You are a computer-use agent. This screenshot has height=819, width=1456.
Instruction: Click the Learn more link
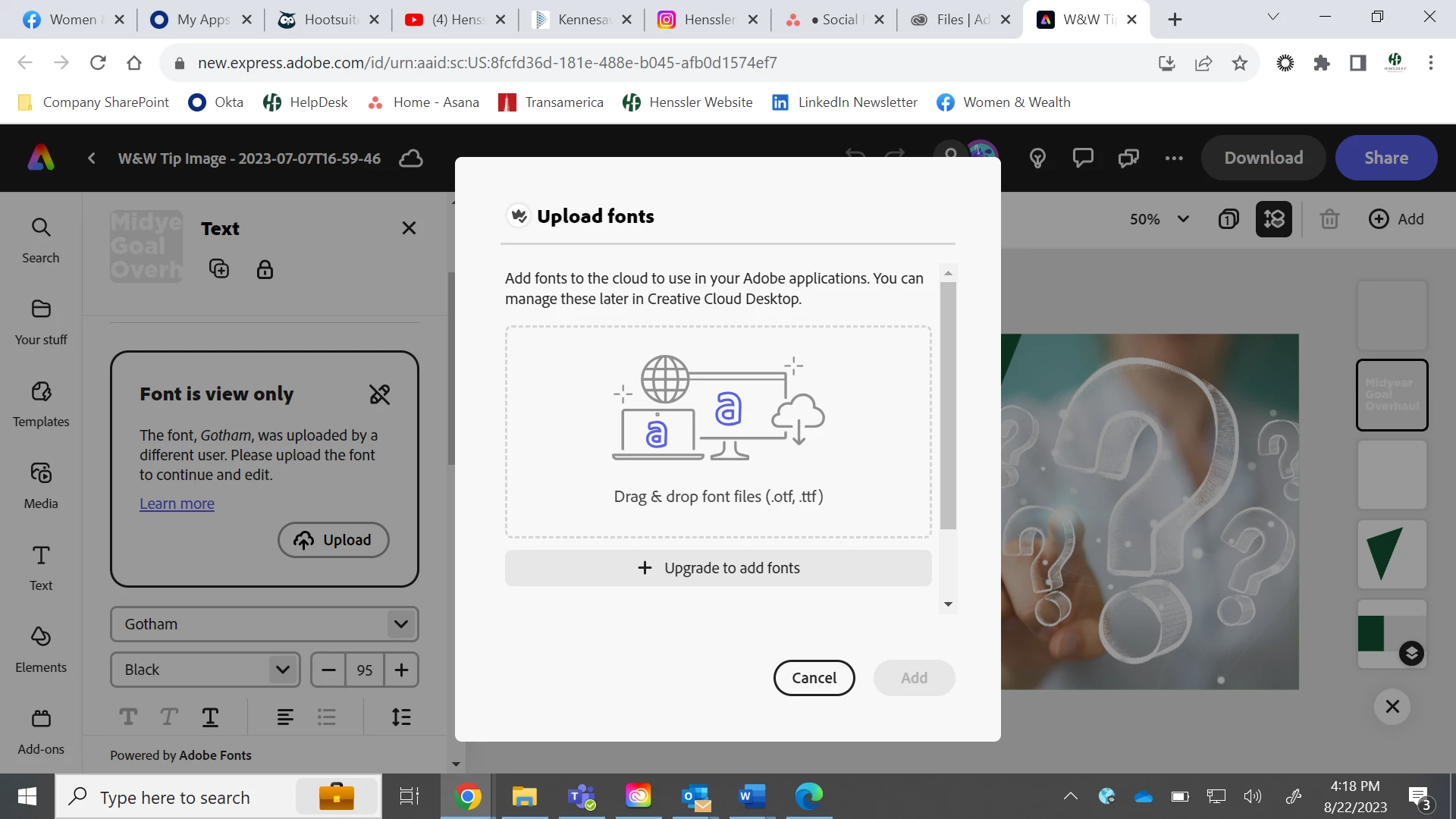[177, 504]
